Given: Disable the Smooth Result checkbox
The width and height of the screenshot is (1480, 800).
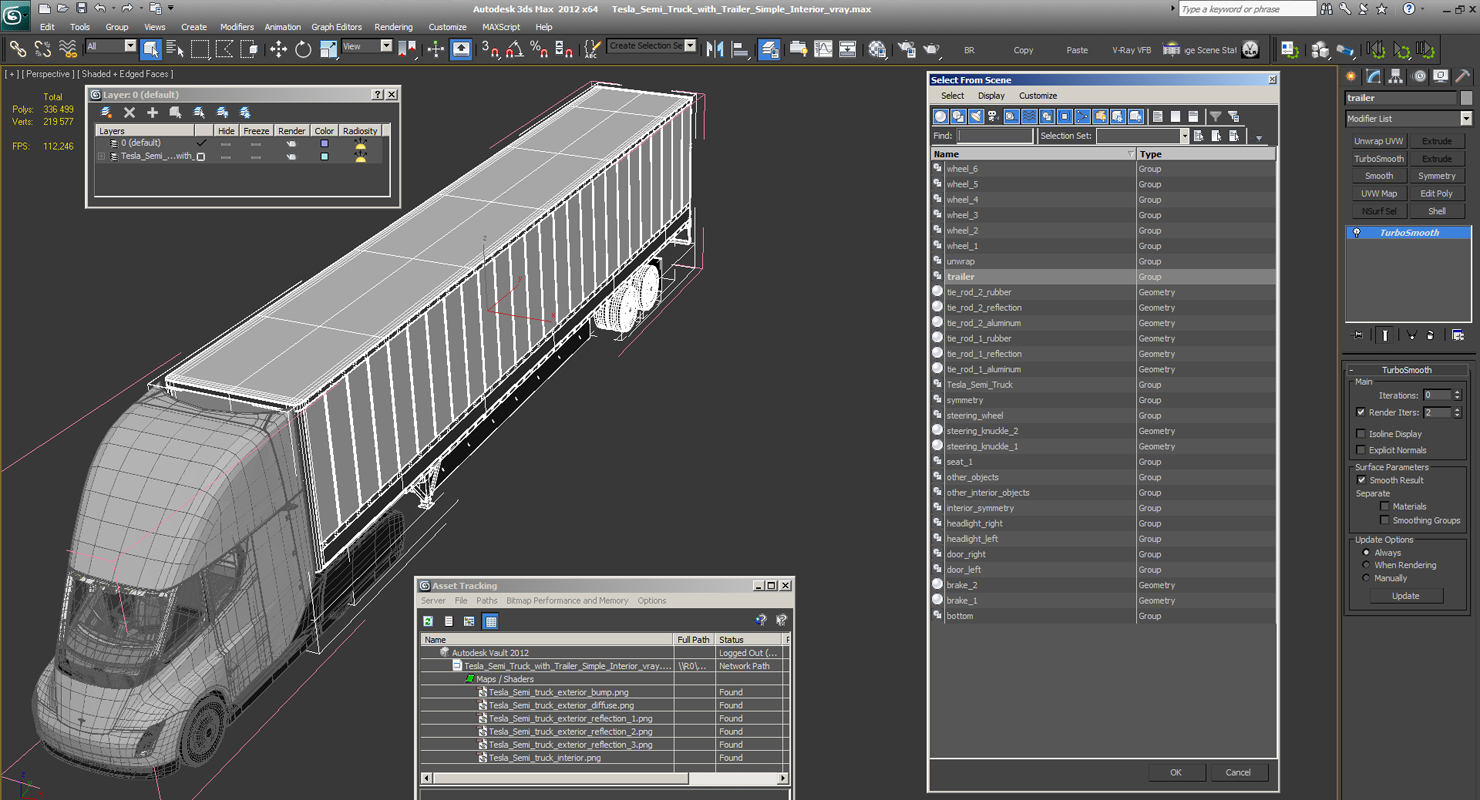Looking at the screenshot, I should [x=1360, y=480].
